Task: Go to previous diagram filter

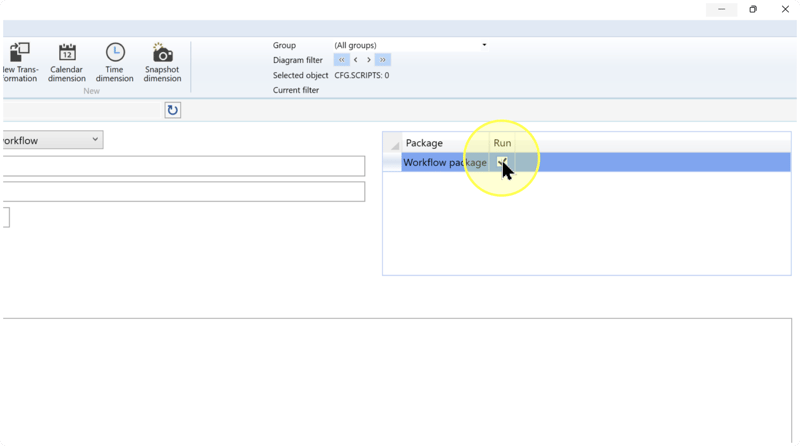Action: [x=356, y=60]
